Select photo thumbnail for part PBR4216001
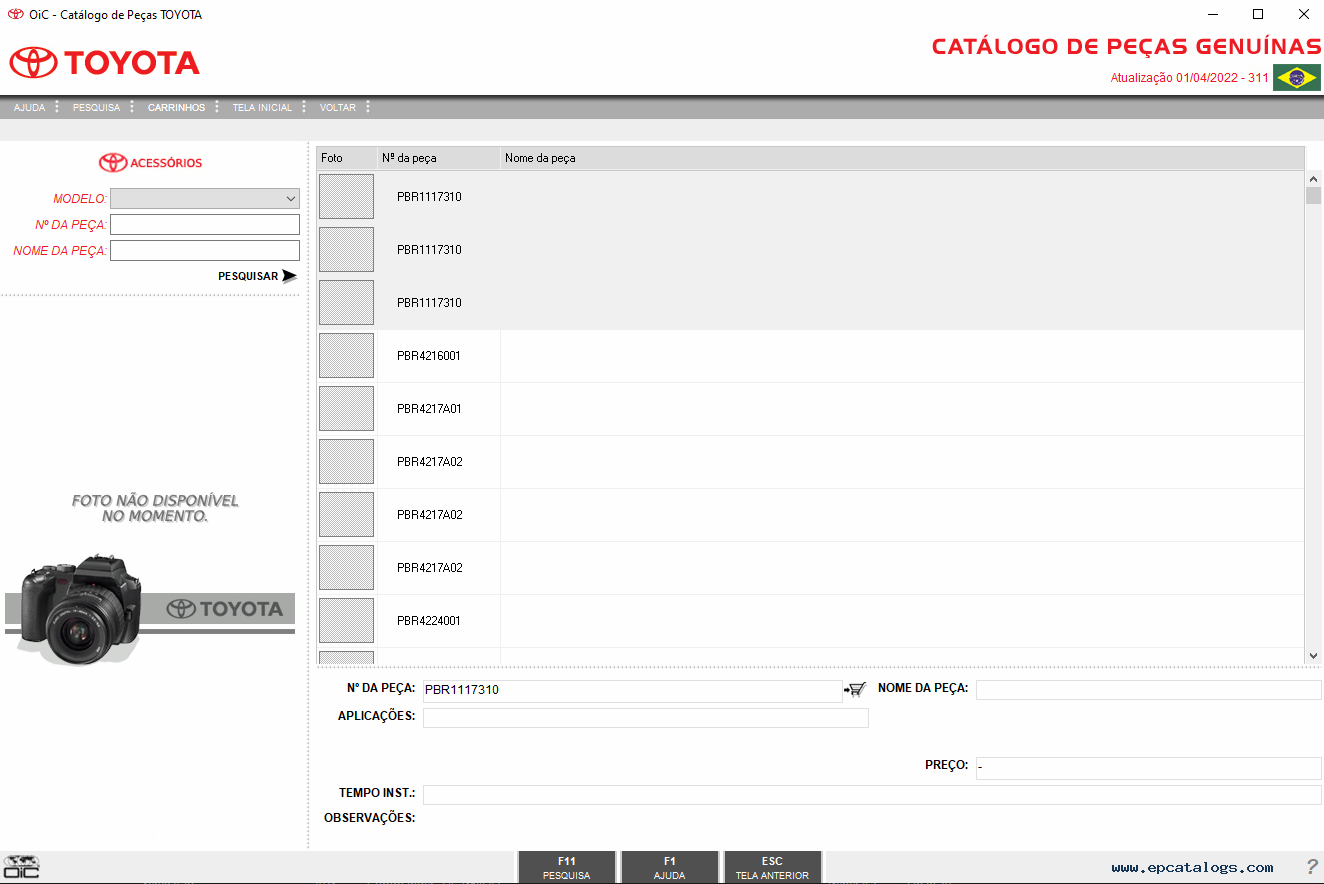 pos(346,356)
